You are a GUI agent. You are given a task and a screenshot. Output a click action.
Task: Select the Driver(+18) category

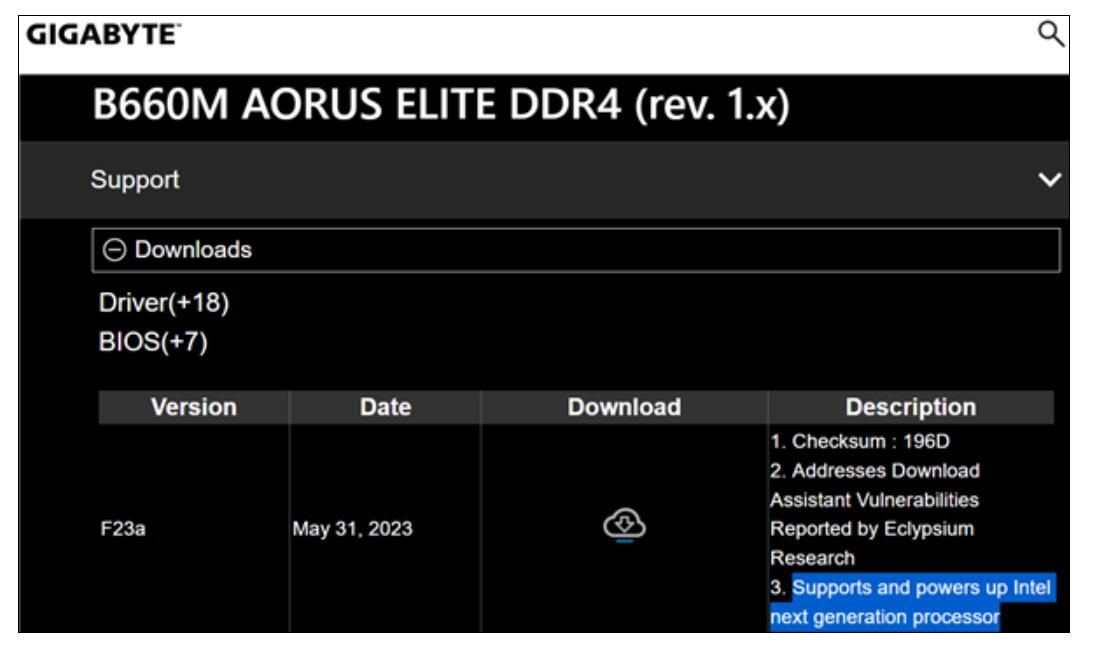click(x=164, y=302)
